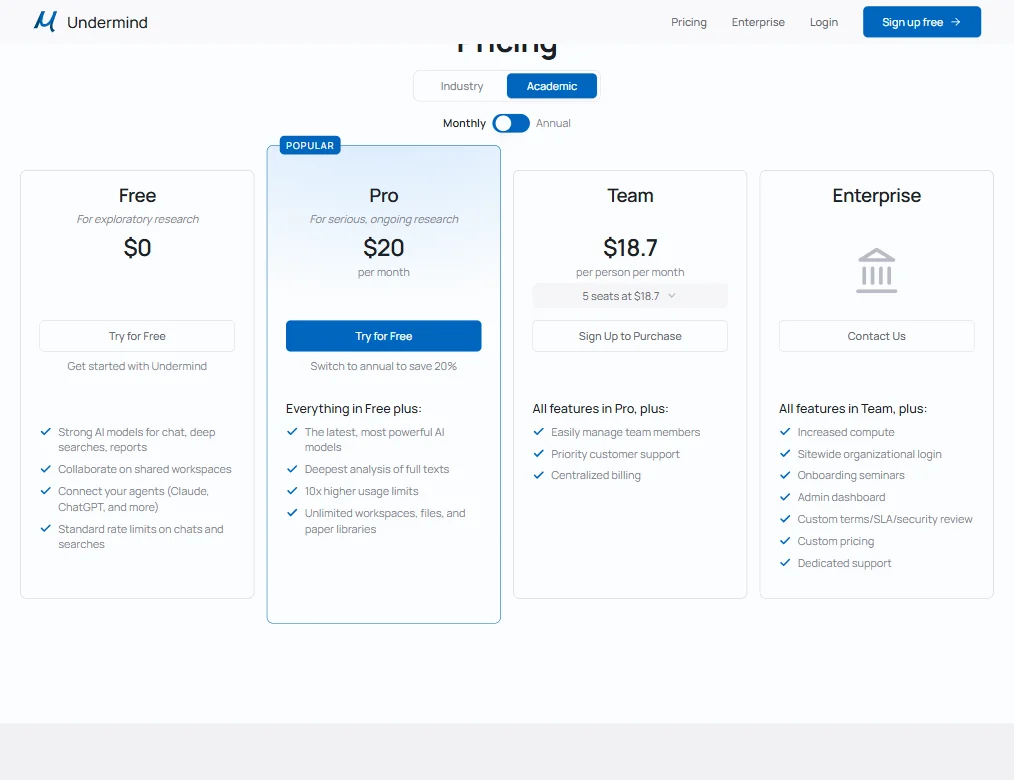Click checkmark beside Custom pricing
This screenshot has width=1014, height=780.
coord(785,541)
